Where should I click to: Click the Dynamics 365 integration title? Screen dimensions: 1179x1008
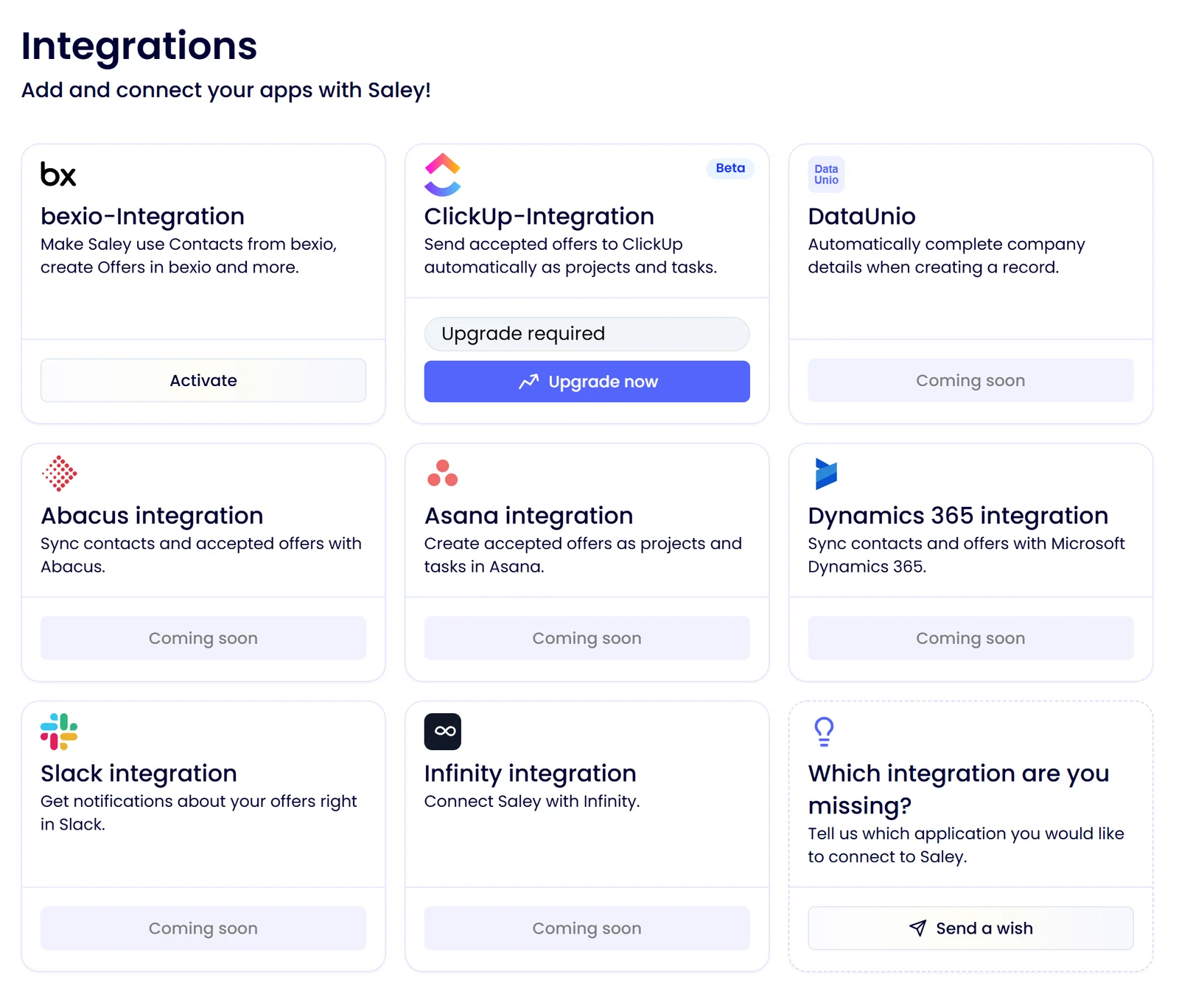tap(958, 516)
